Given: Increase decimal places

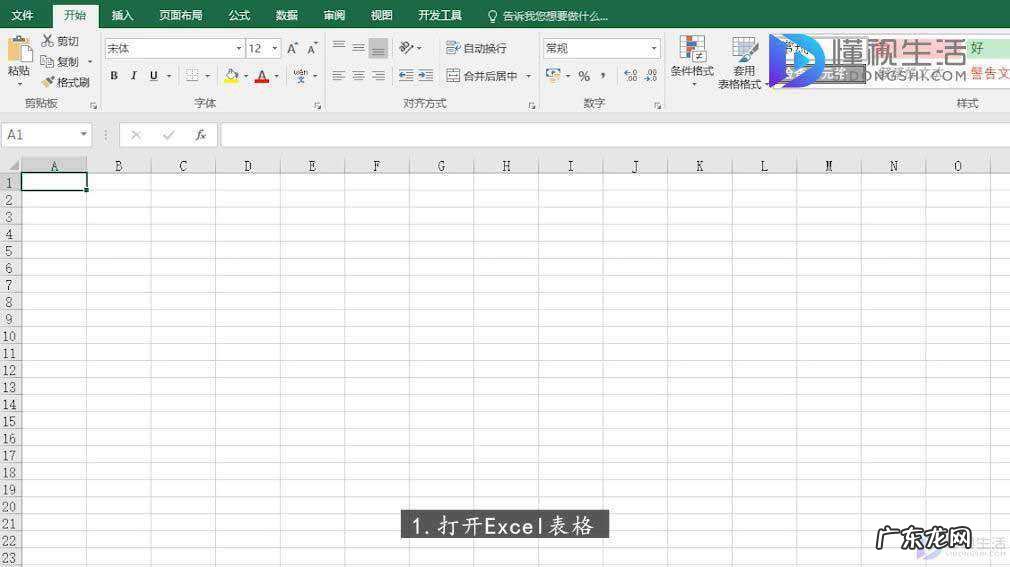Looking at the screenshot, I should click(x=631, y=76).
